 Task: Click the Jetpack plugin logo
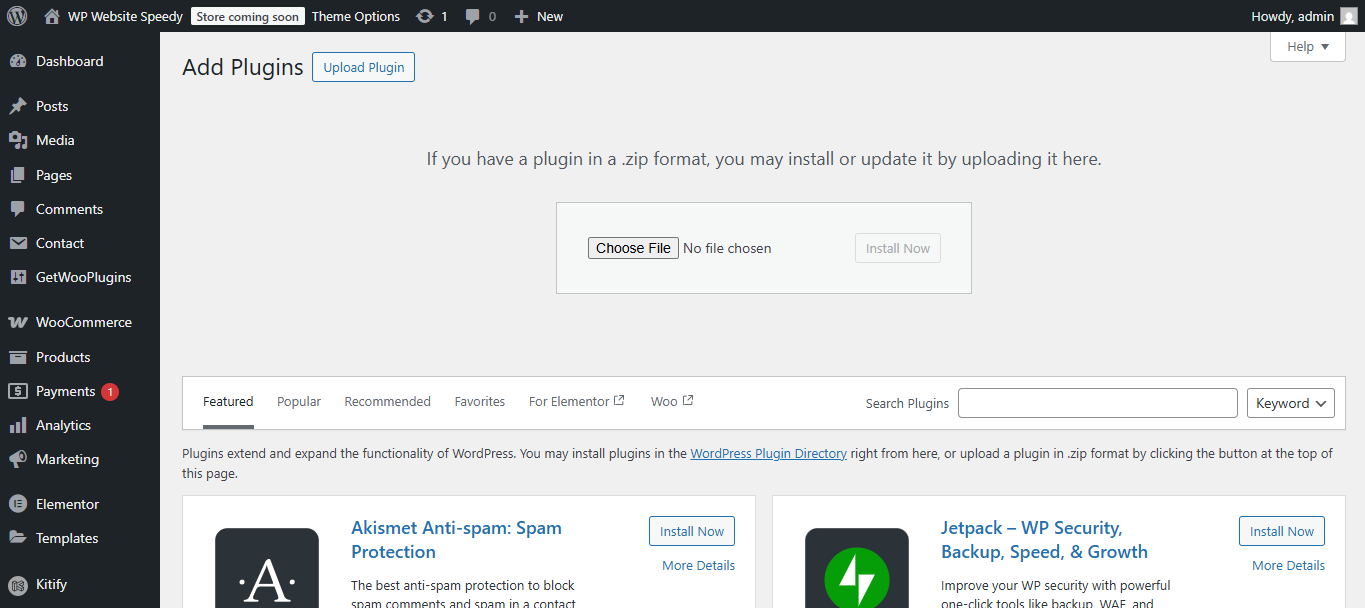tap(857, 568)
